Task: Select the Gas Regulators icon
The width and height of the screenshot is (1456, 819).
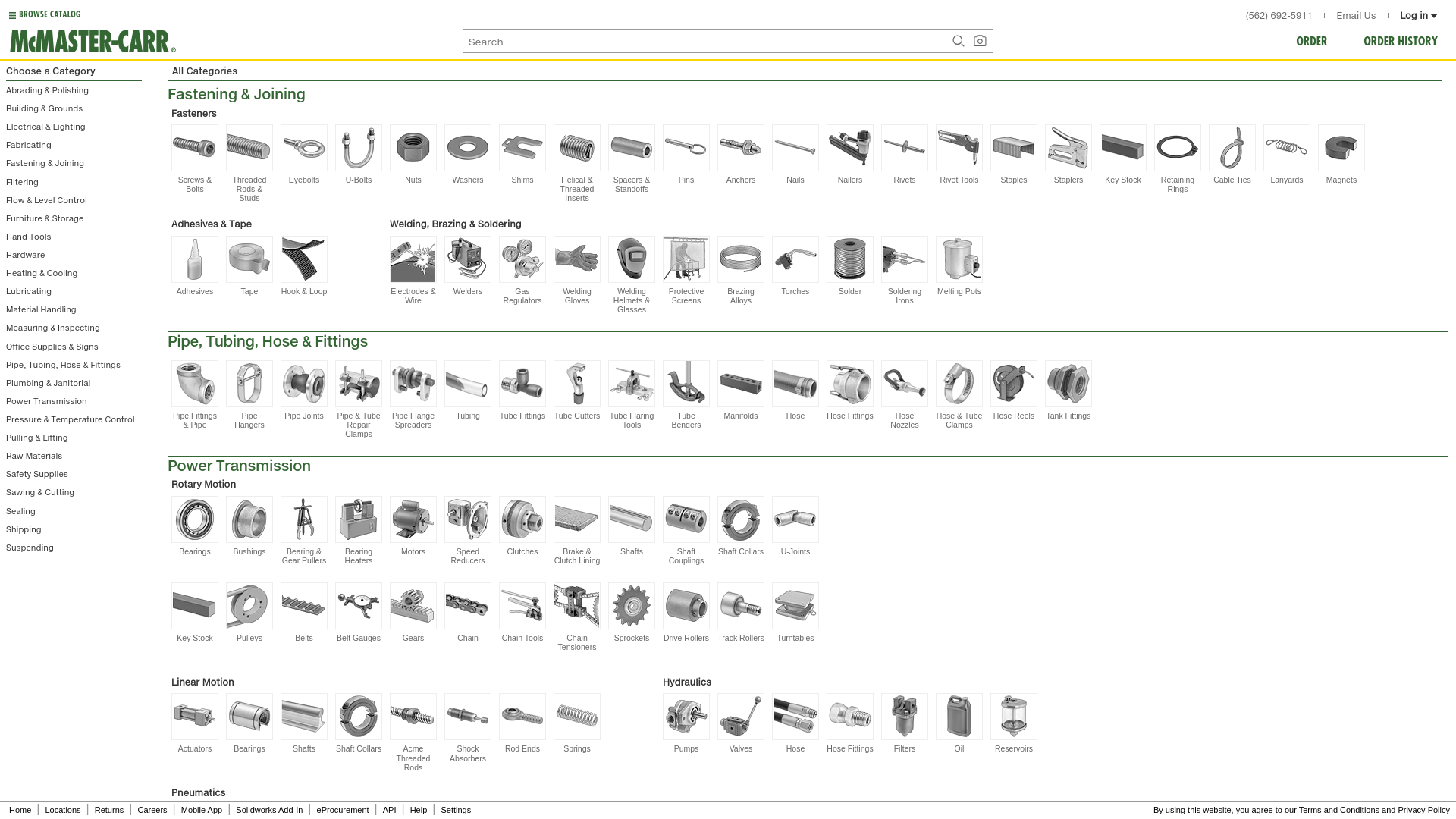Action: click(x=522, y=259)
